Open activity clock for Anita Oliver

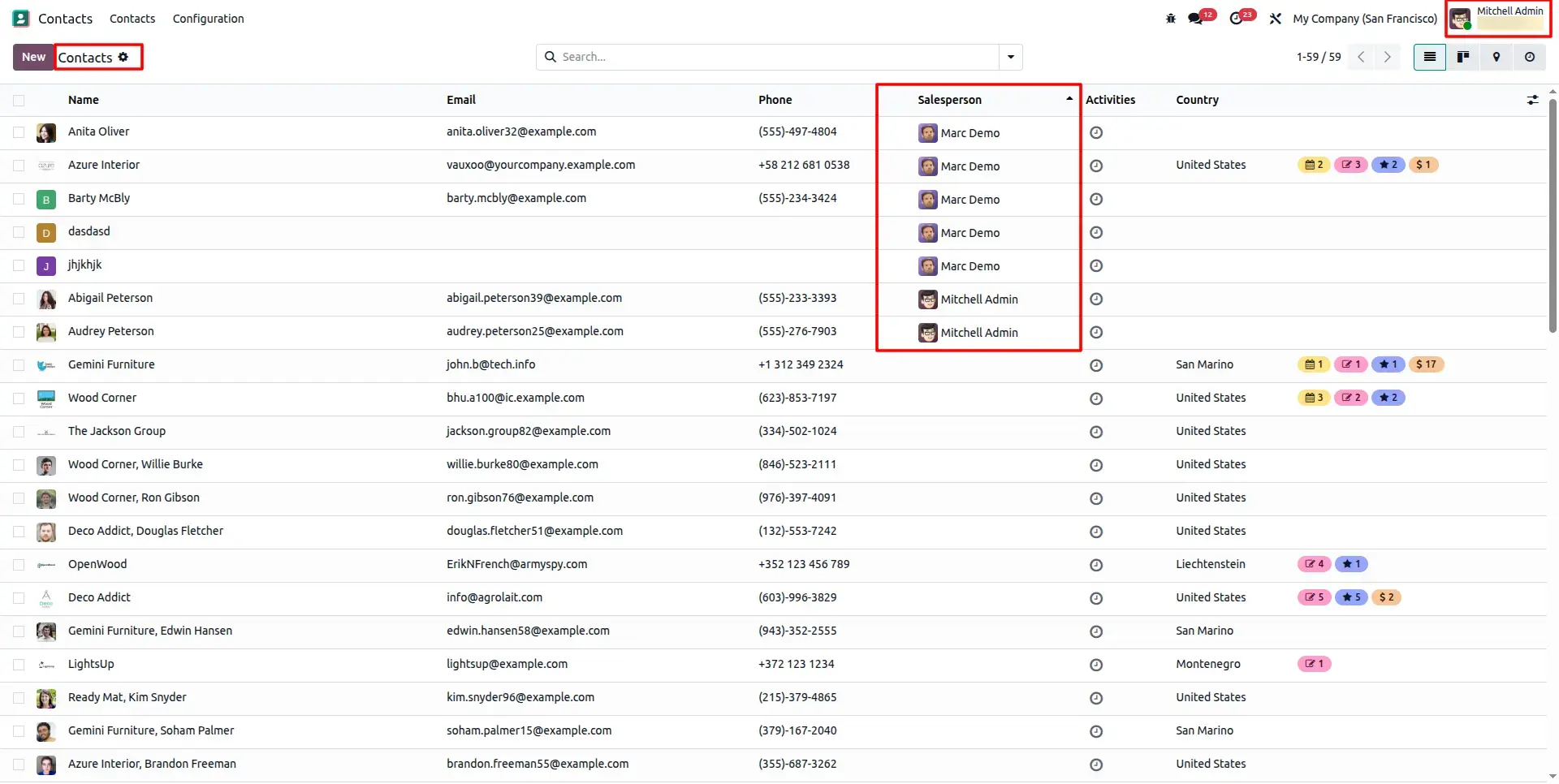(x=1096, y=132)
